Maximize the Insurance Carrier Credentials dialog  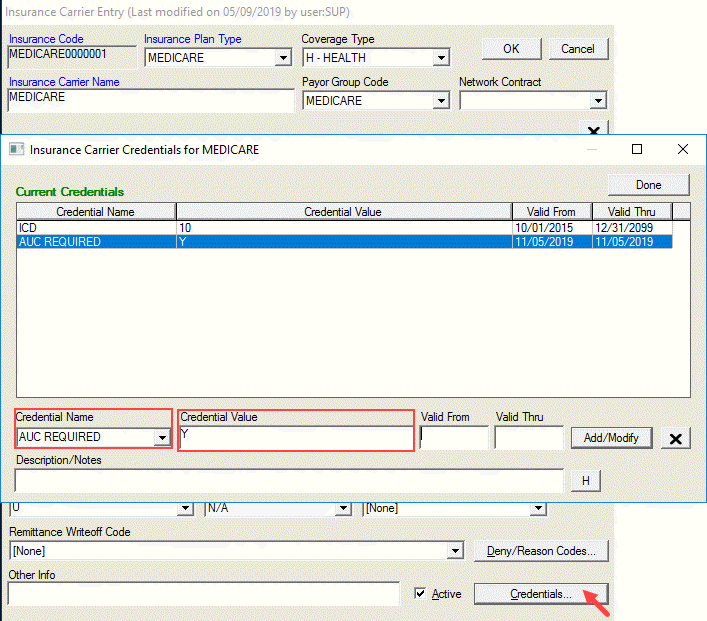coord(637,149)
